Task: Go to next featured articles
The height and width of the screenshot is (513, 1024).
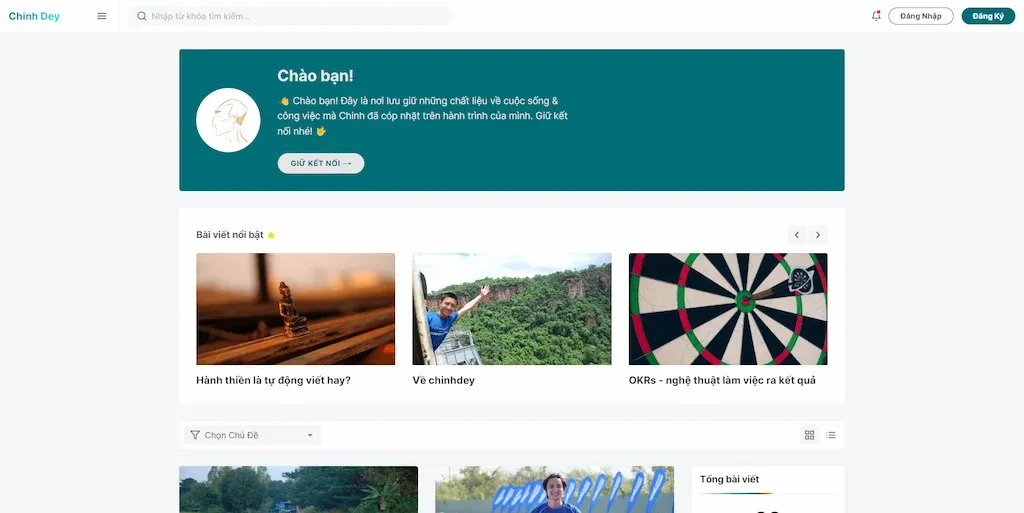Action: tap(818, 235)
